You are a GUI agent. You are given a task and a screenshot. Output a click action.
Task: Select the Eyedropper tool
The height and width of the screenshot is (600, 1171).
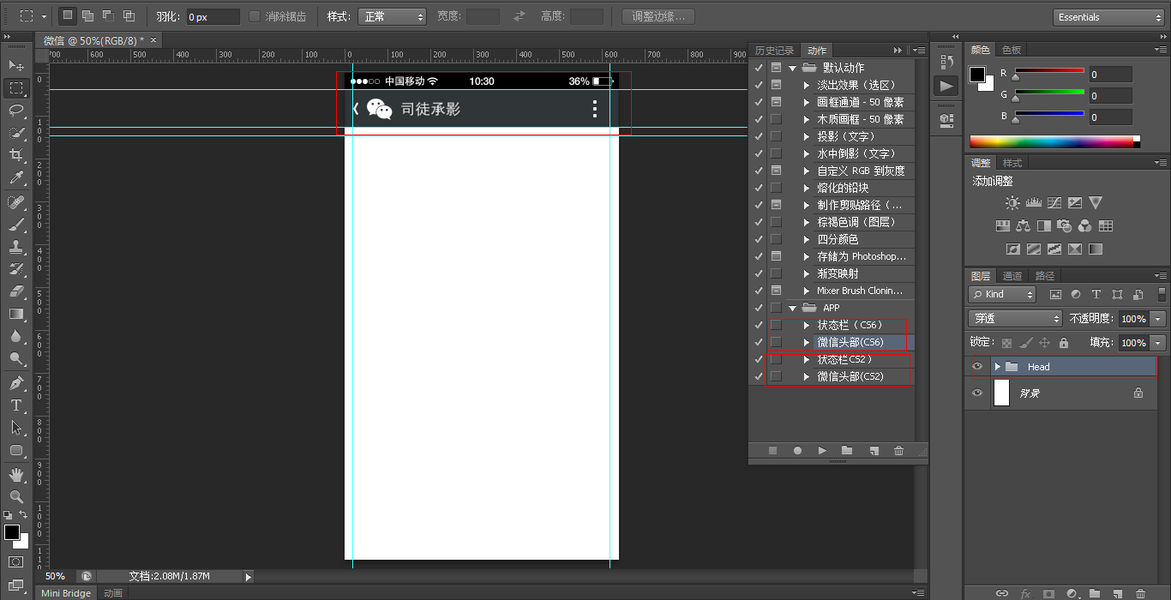16,177
